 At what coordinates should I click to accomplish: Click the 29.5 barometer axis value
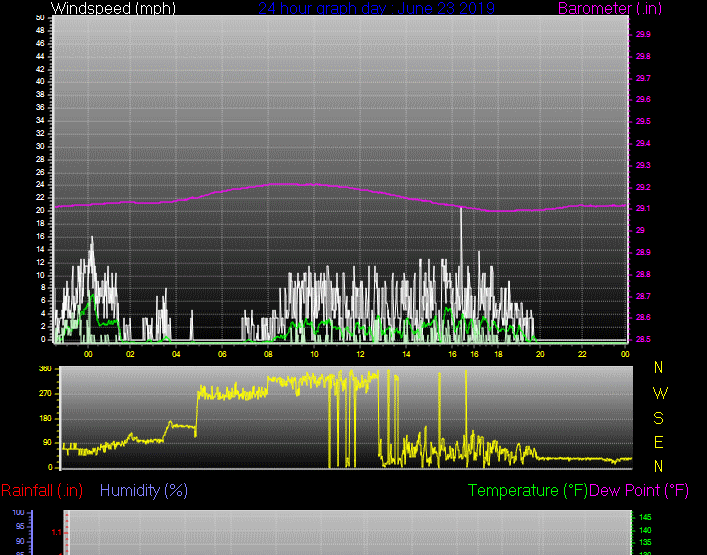point(643,121)
